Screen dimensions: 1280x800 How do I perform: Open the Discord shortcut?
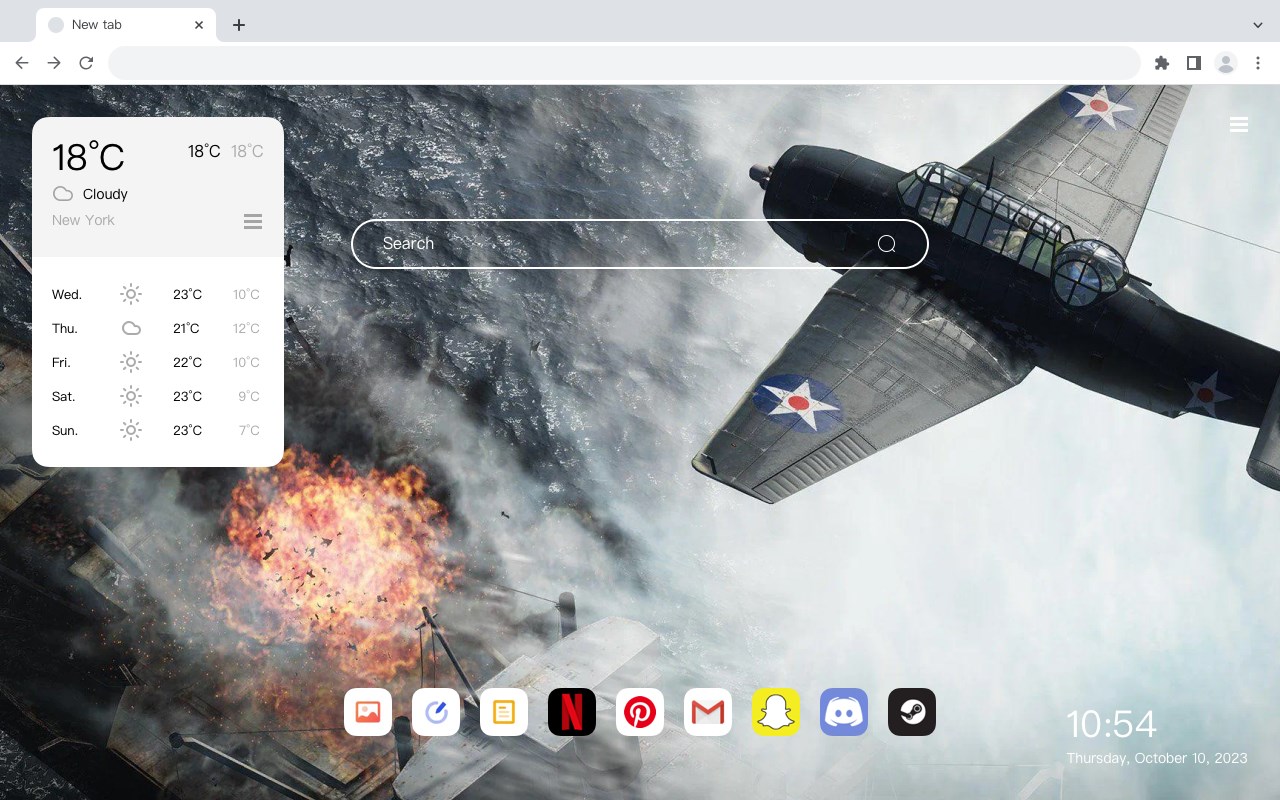pyautogui.click(x=844, y=712)
